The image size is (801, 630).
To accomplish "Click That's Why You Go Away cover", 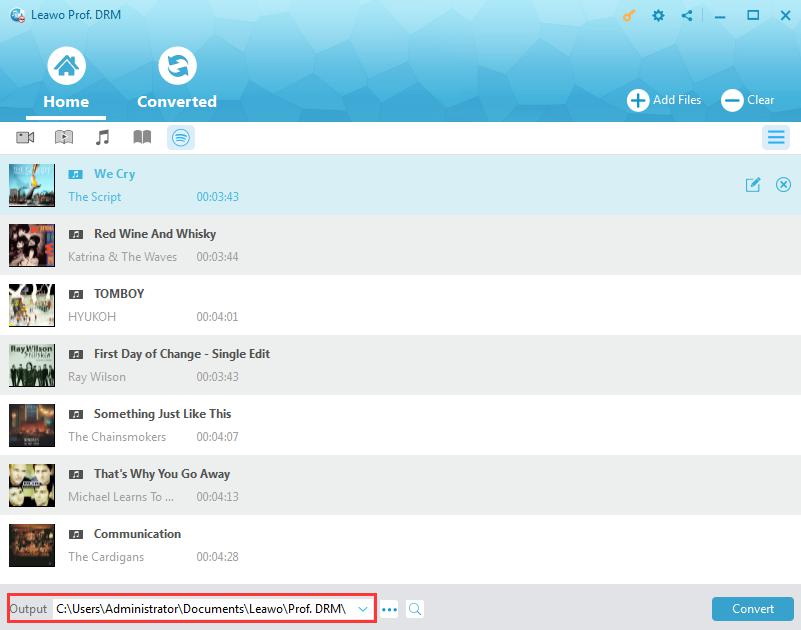I will pos(32,485).
